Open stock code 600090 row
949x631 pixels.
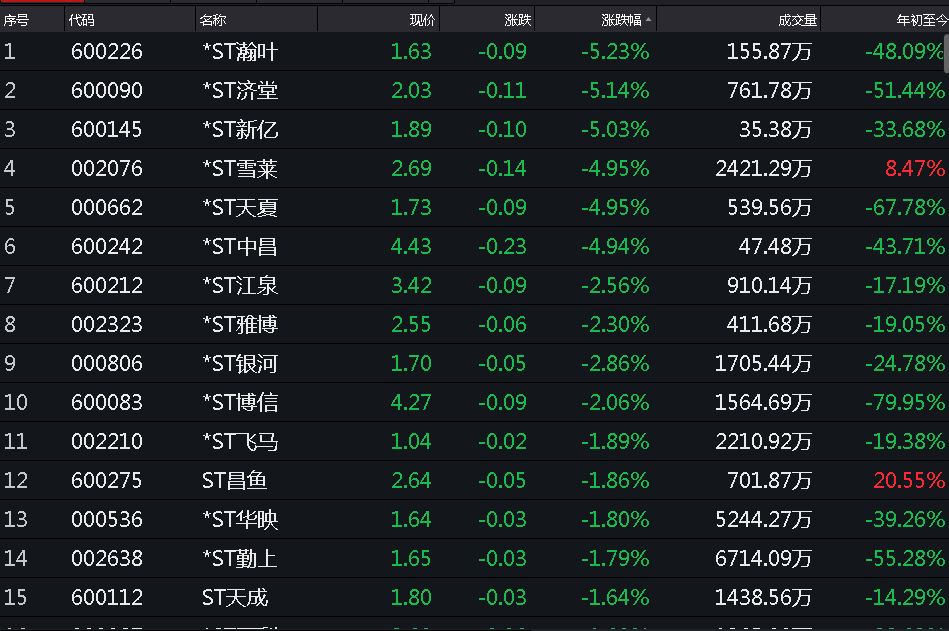(x=106, y=91)
